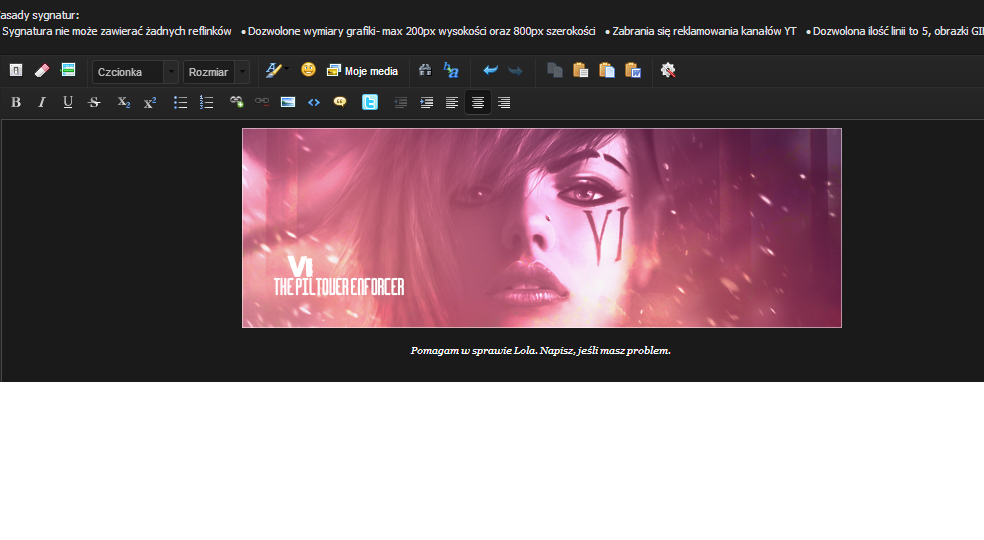Click the blue code brackets icon
Screen dimensions: 984x540
click(314, 102)
